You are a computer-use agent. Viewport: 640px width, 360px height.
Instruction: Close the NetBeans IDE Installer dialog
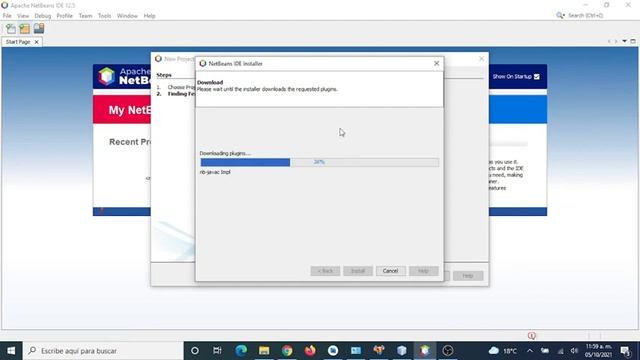click(436, 63)
